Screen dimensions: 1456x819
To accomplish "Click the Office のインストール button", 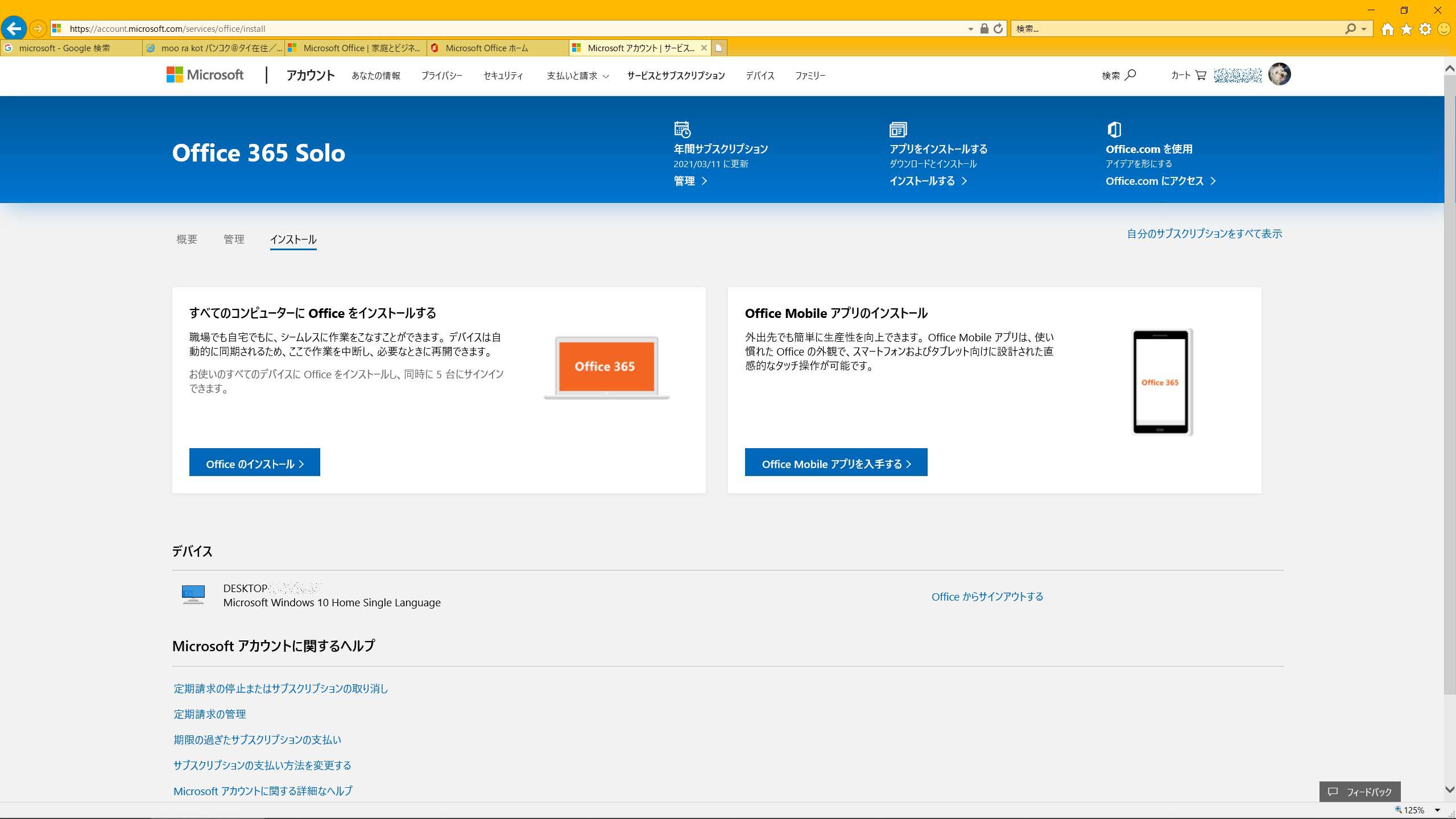I will (x=255, y=462).
